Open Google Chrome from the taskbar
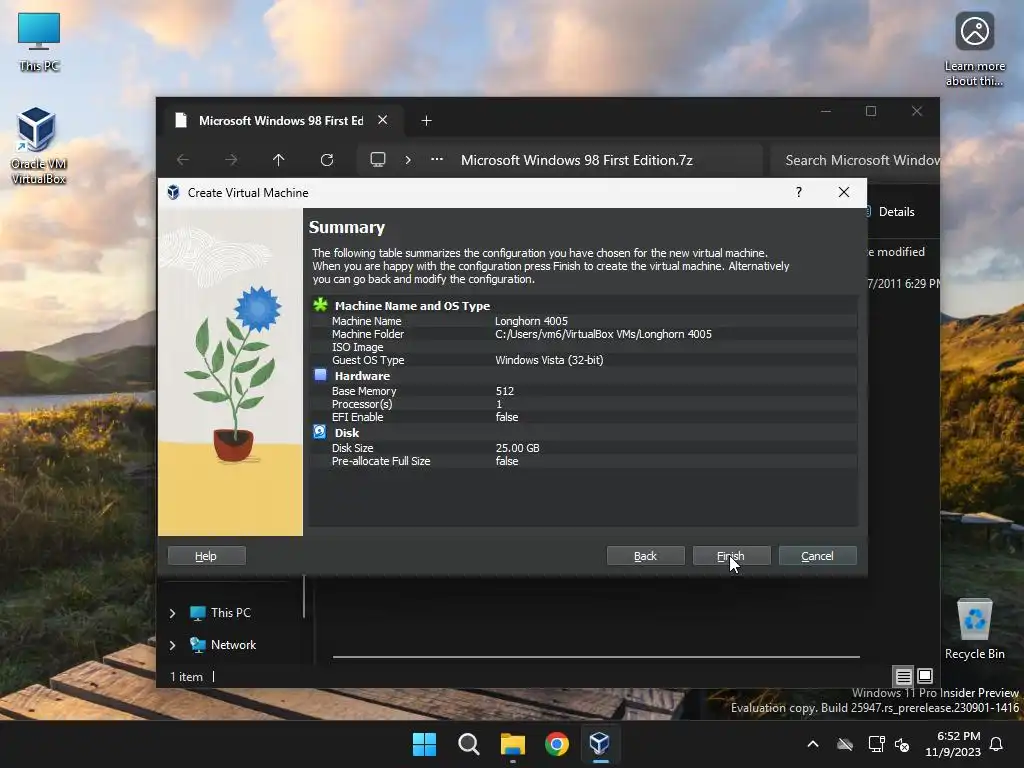The height and width of the screenshot is (768, 1024). pyautogui.click(x=556, y=744)
